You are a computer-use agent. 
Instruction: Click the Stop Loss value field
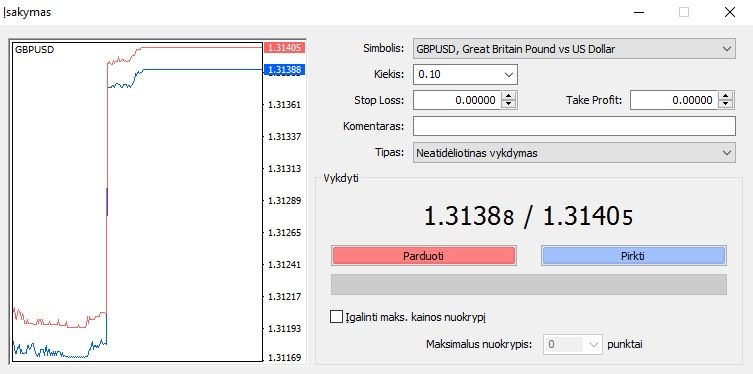[x=457, y=100]
